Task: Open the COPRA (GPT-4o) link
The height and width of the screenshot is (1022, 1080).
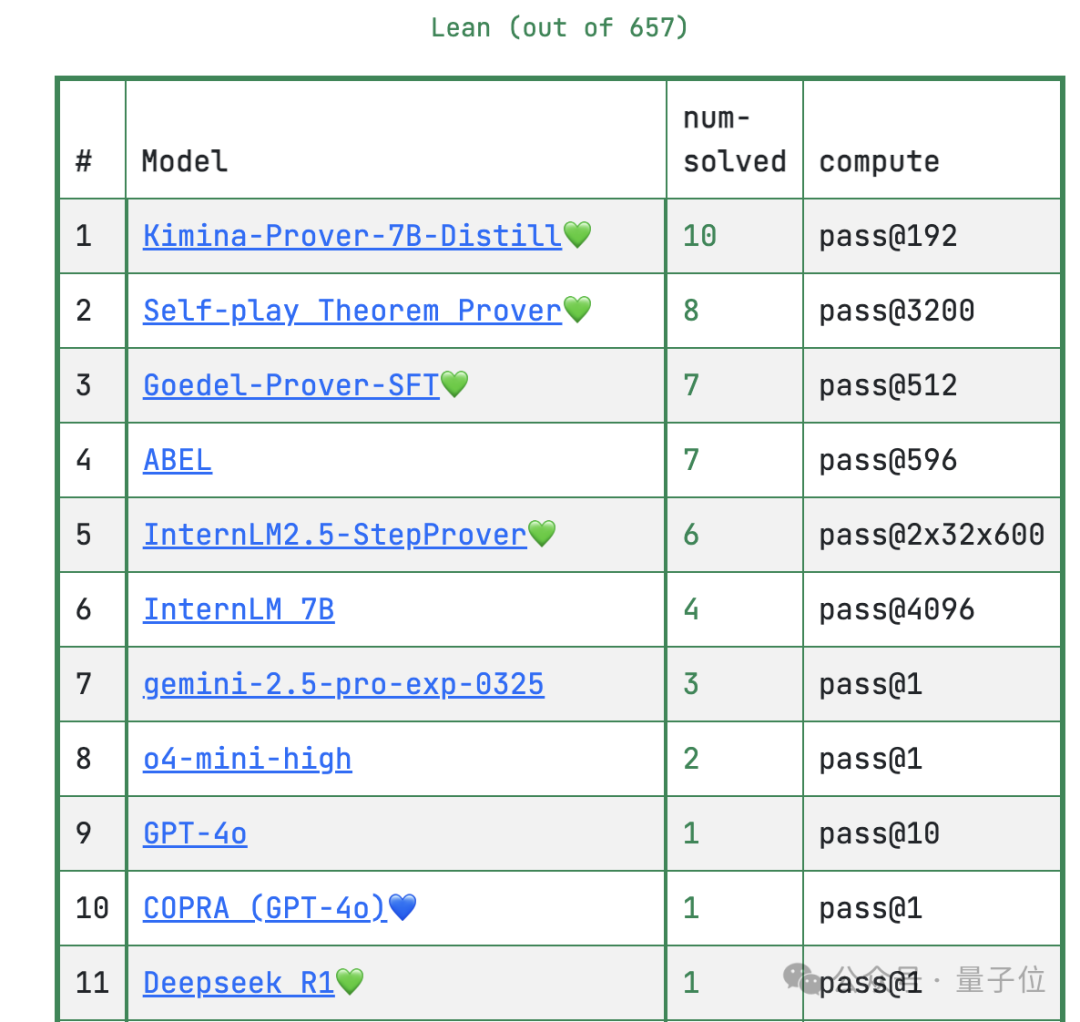Action: point(265,908)
